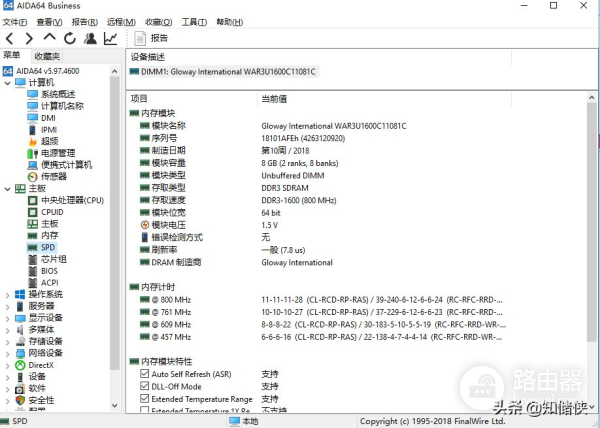Refresh the page with the circular arrow icon

tap(70, 38)
